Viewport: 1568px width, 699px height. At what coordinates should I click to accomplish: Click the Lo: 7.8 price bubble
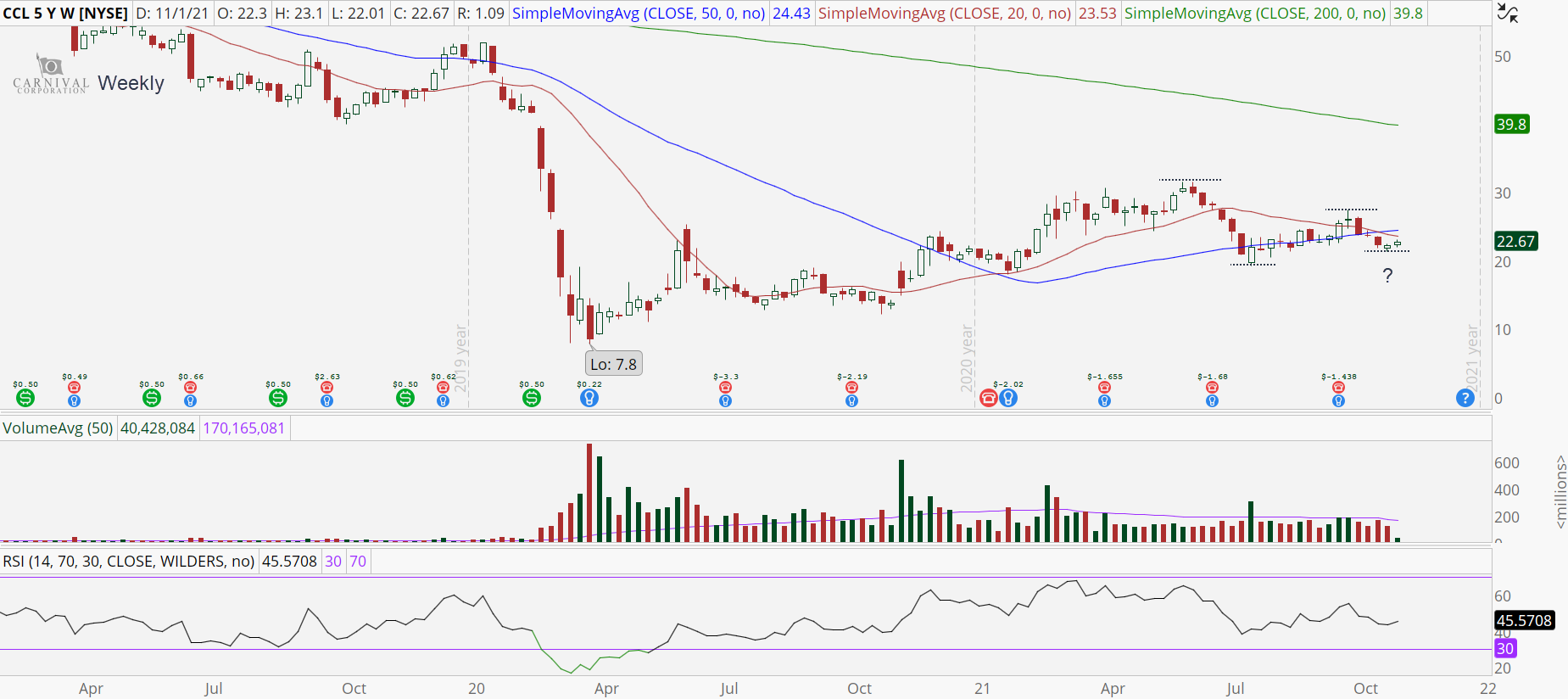point(613,364)
